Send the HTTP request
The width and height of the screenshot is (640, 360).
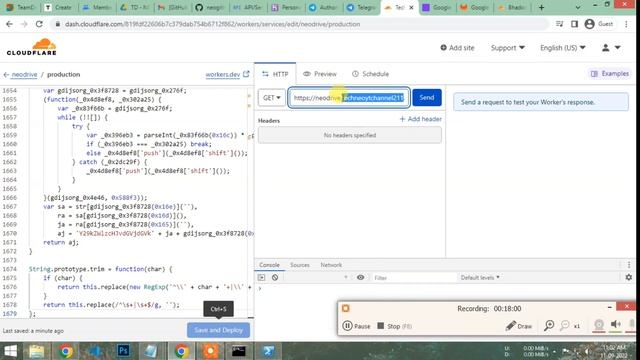point(427,98)
